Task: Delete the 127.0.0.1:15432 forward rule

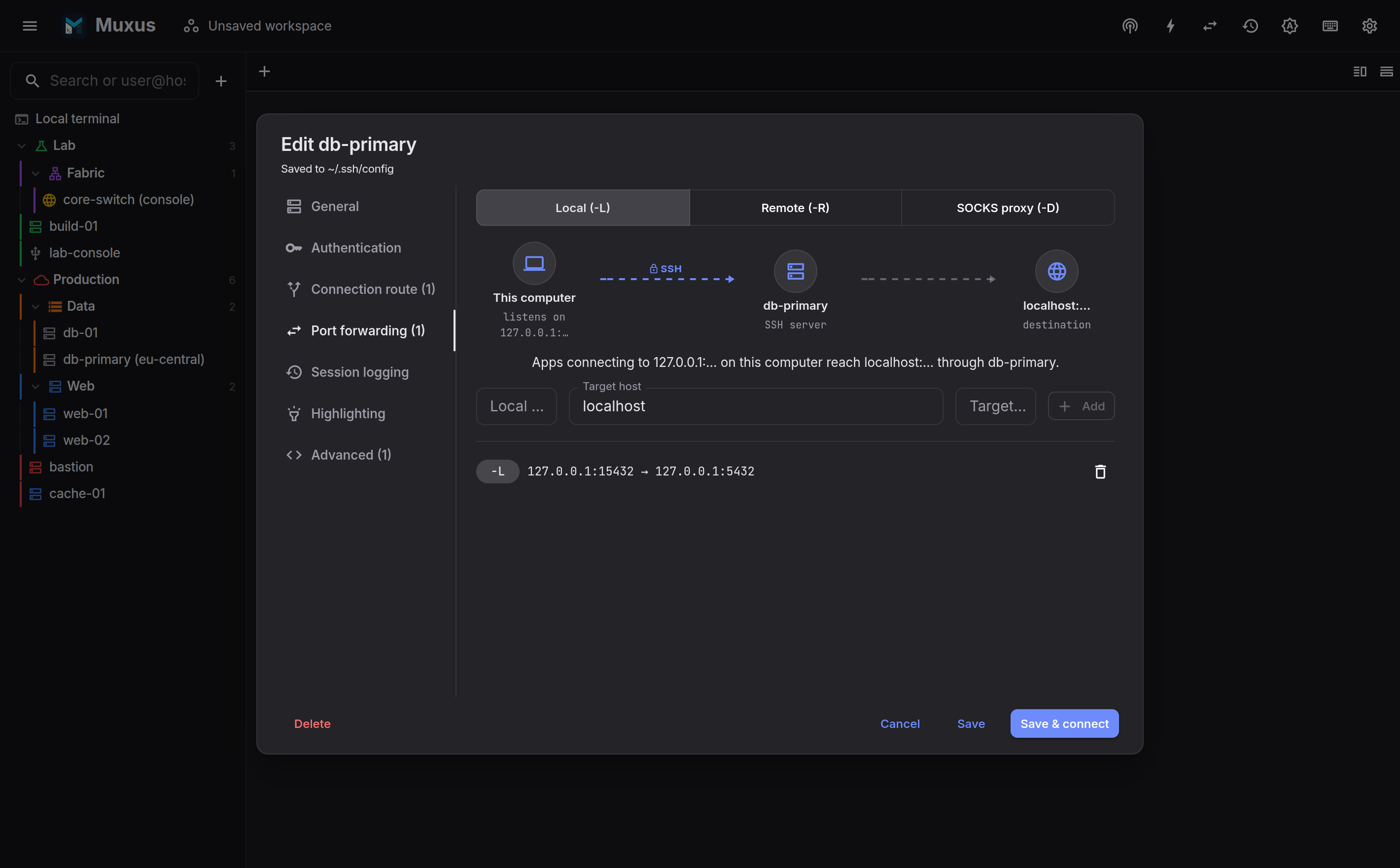Action: pyautogui.click(x=1100, y=471)
